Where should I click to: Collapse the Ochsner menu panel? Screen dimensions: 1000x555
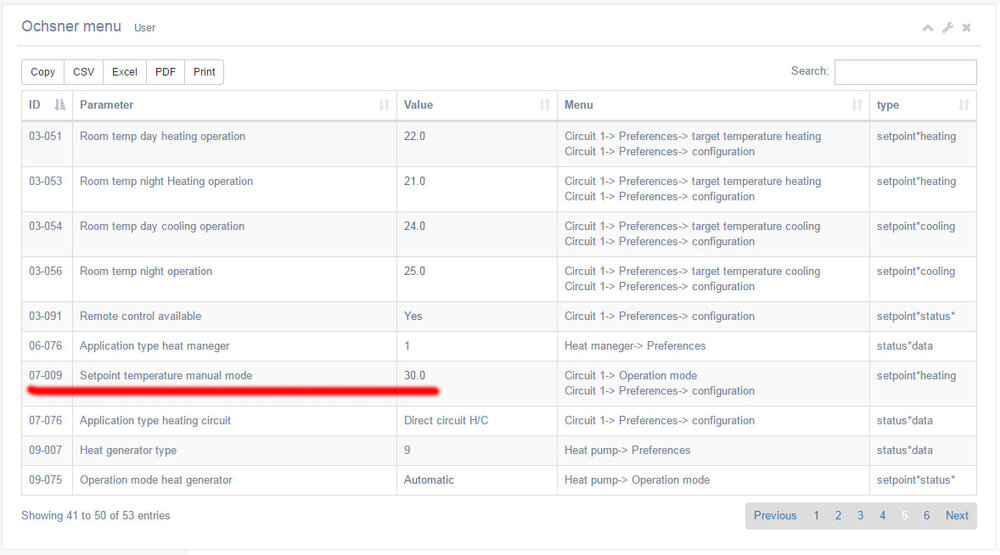(928, 28)
